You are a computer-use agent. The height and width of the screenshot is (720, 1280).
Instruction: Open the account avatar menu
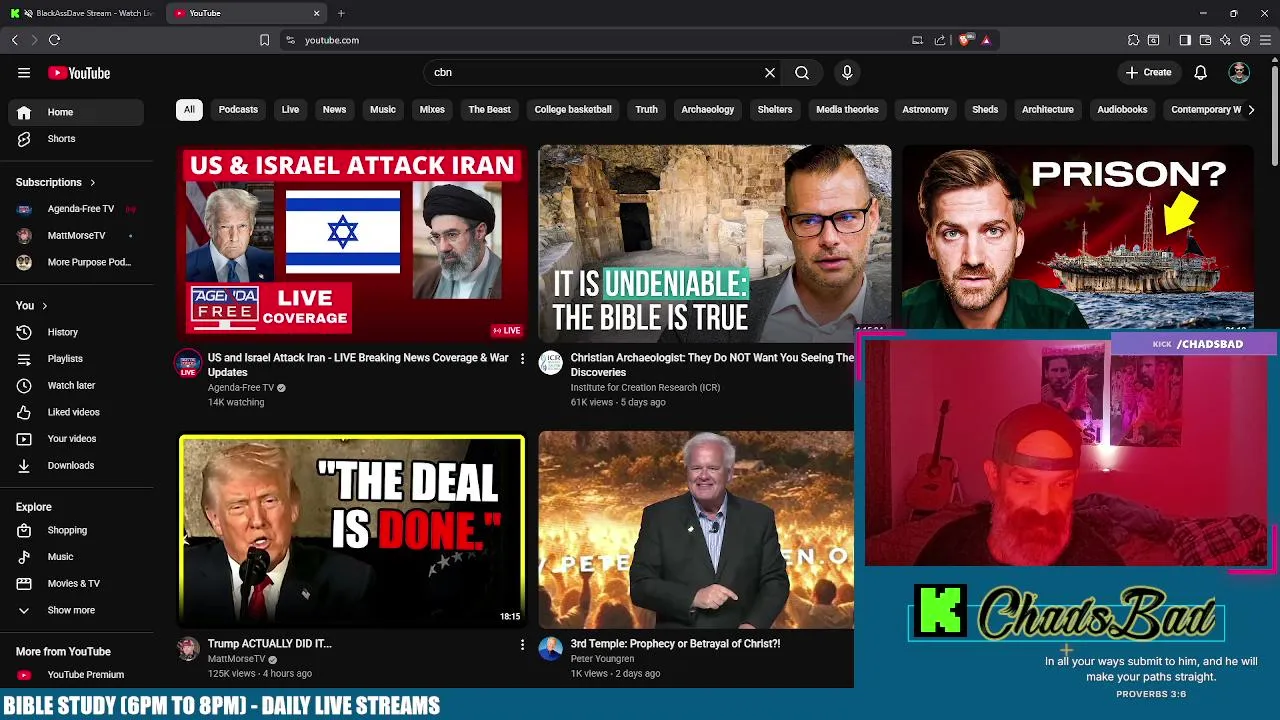(x=1239, y=73)
